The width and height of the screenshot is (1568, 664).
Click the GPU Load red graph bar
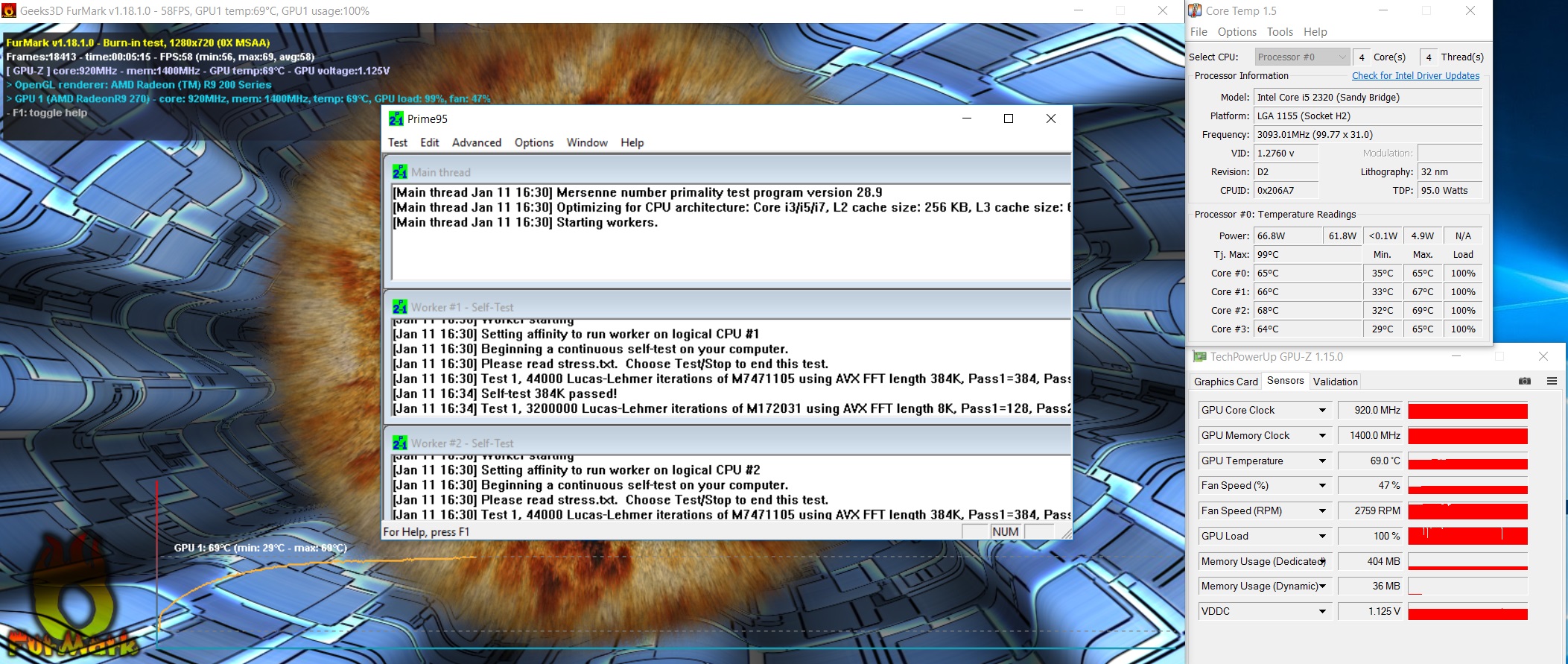pos(1467,536)
